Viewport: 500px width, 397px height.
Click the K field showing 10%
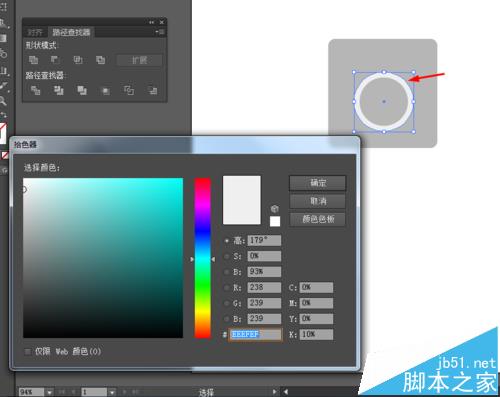pos(316,334)
